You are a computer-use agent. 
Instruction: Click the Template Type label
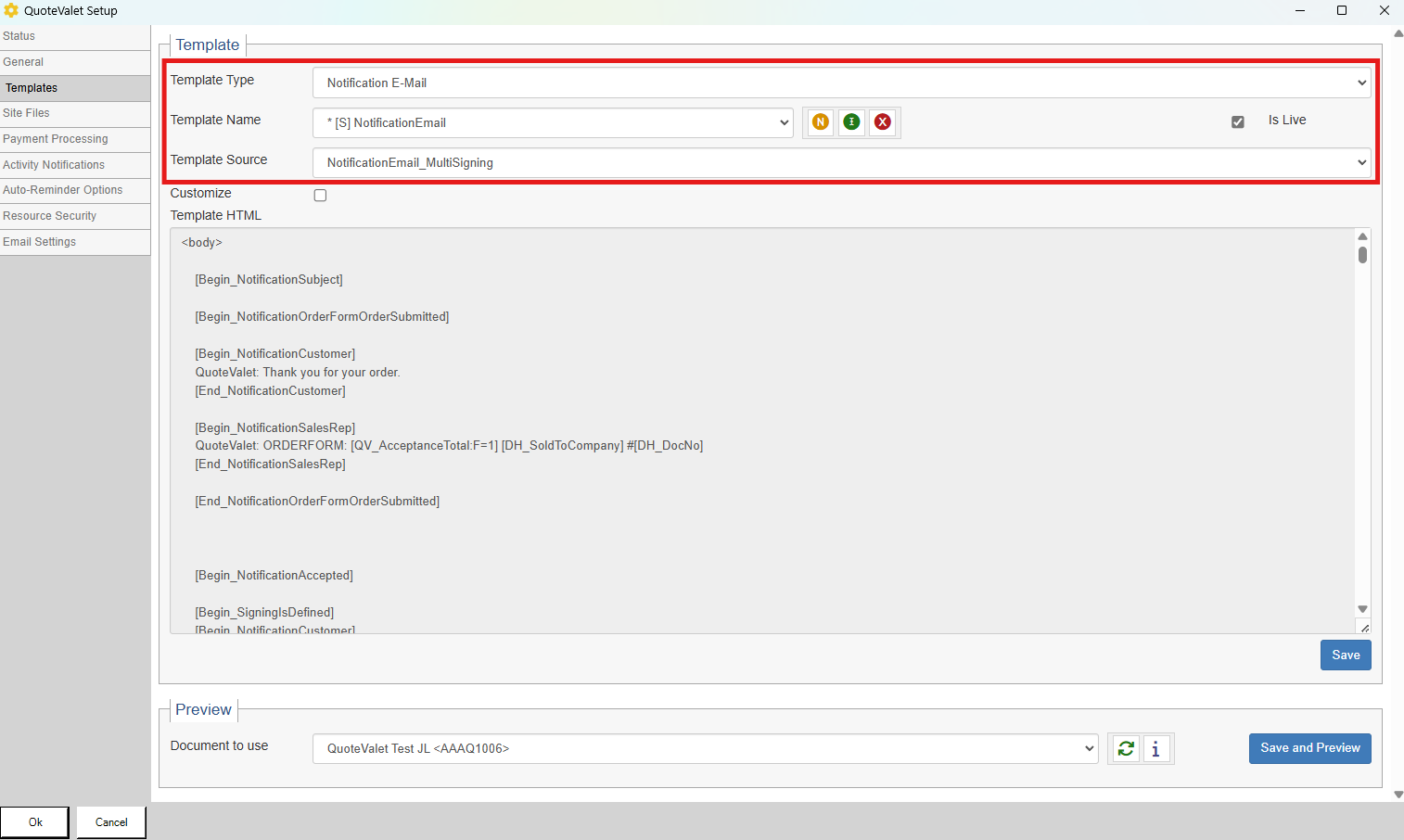(212, 80)
